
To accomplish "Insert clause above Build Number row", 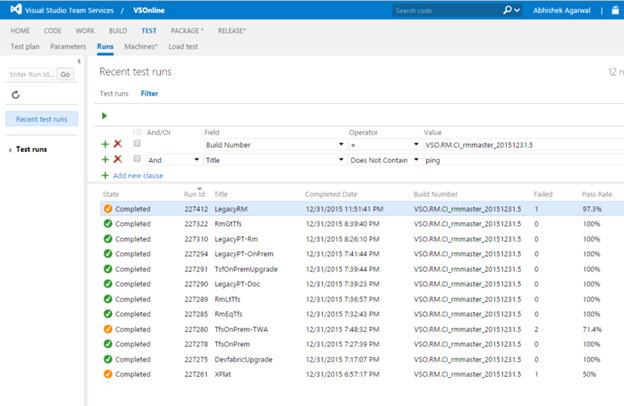I will click(105, 144).
